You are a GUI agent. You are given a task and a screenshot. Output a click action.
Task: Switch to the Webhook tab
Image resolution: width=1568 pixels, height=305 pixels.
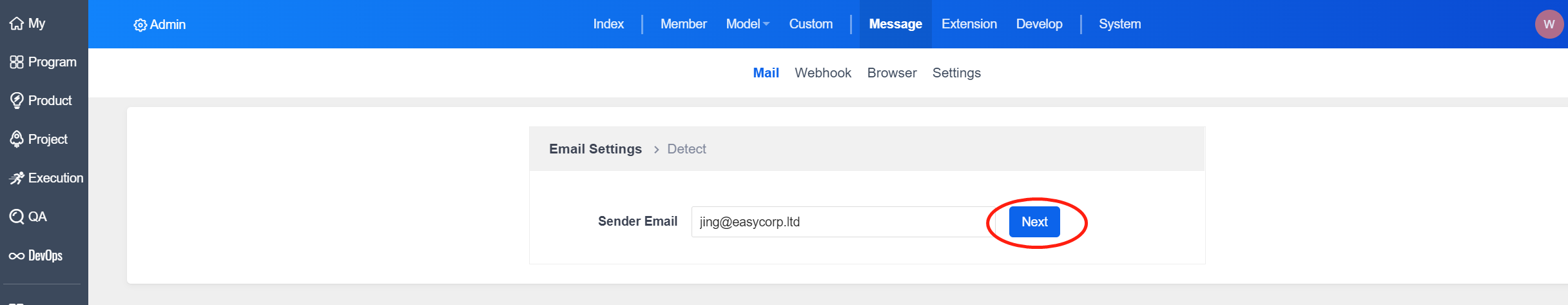tap(822, 73)
